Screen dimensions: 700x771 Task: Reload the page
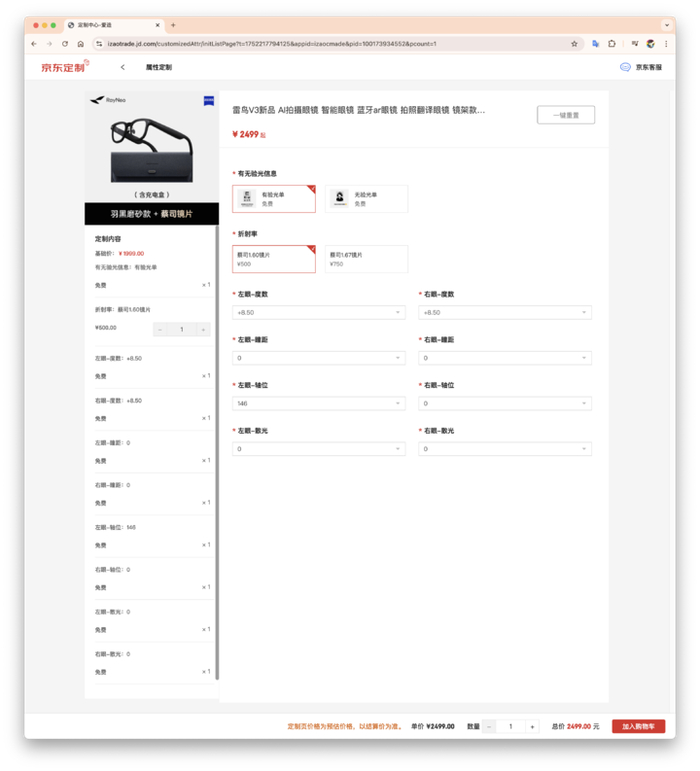click(x=65, y=44)
